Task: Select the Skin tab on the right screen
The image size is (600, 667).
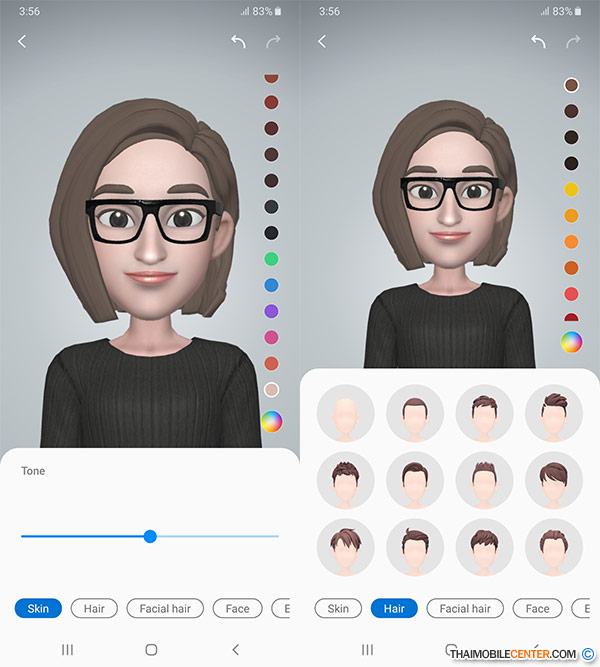Action: [338, 608]
